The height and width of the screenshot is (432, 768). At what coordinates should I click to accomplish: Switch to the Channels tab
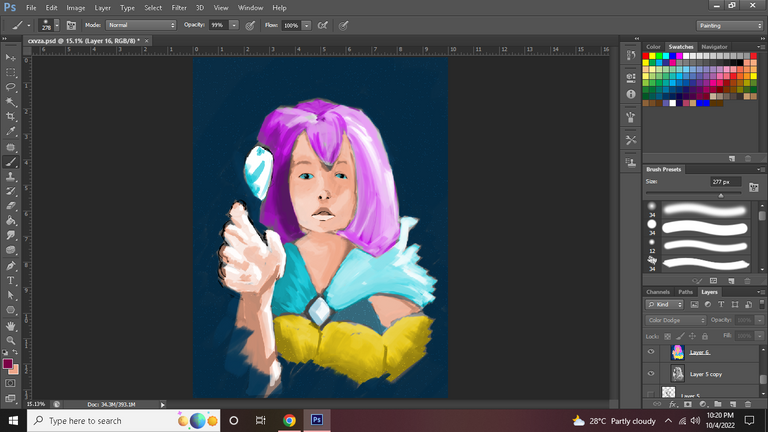click(658, 292)
